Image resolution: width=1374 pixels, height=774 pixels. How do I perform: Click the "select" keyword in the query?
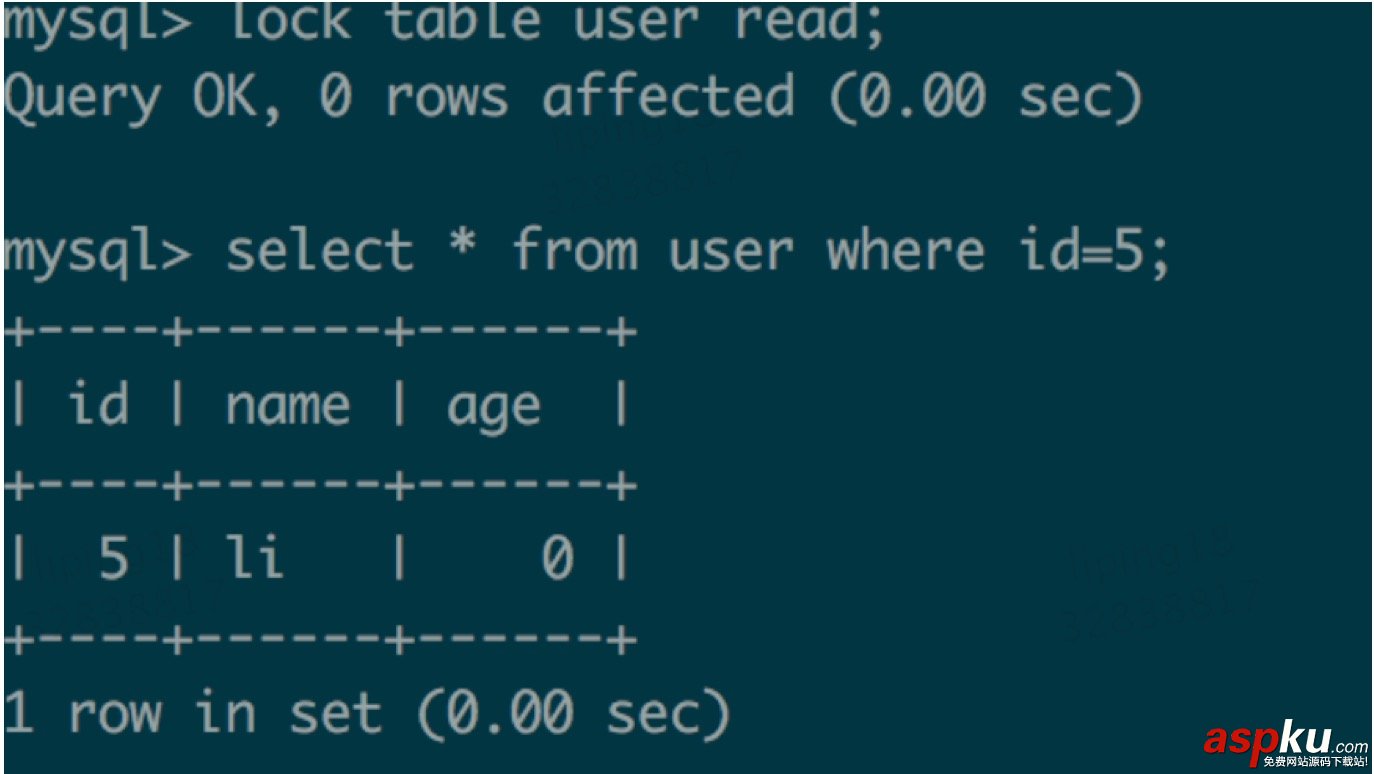pos(319,250)
